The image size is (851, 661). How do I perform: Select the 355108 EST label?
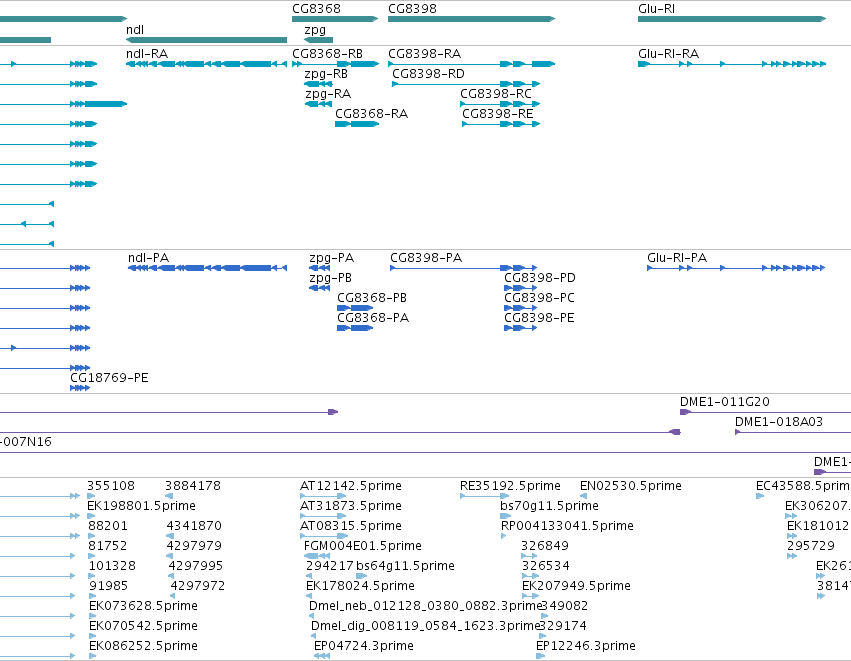(111, 486)
